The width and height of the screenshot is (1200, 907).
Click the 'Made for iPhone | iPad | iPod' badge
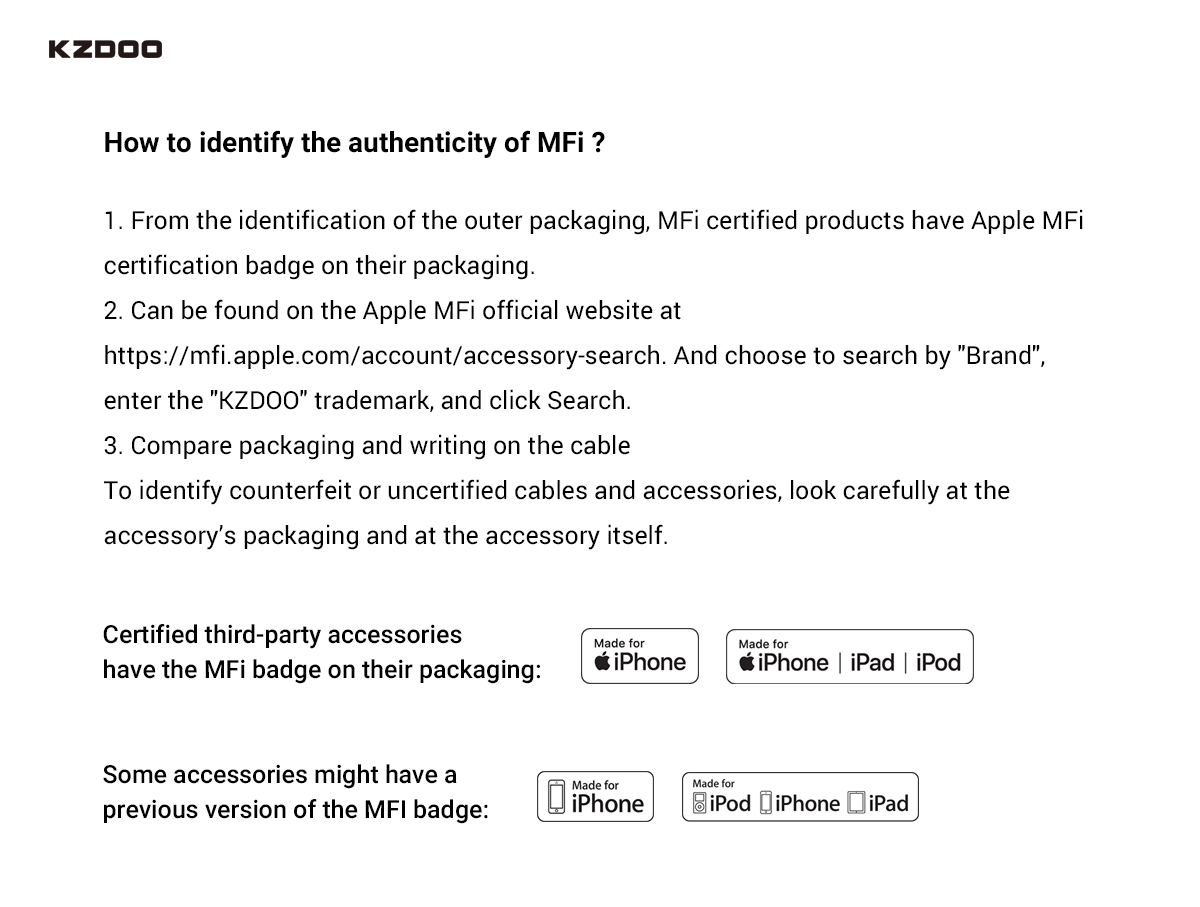pos(849,656)
